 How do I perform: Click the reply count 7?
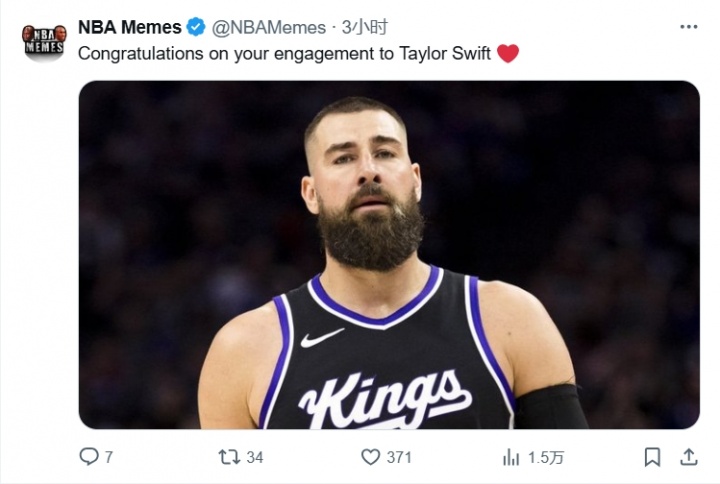pyautogui.click(x=109, y=458)
